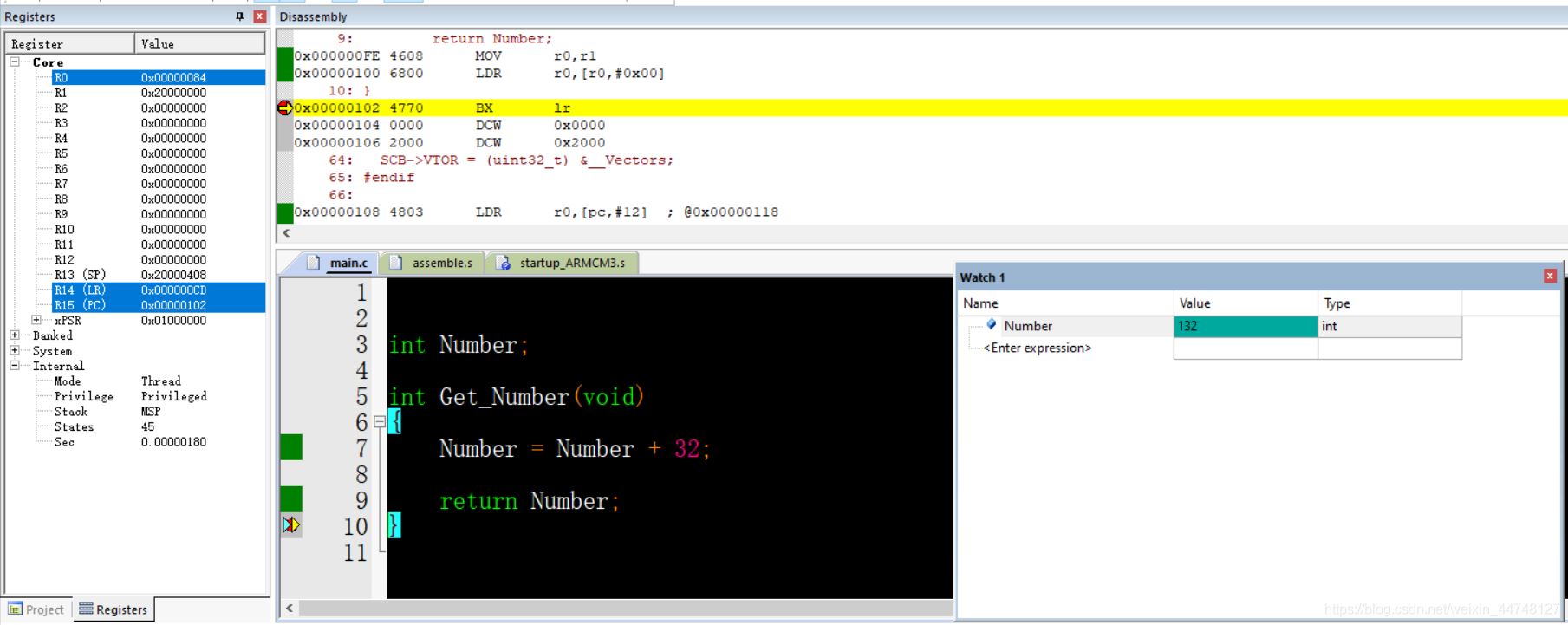Close the Registers panel
Viewport: 1568px width, 625px height.
tap(259, 16)
